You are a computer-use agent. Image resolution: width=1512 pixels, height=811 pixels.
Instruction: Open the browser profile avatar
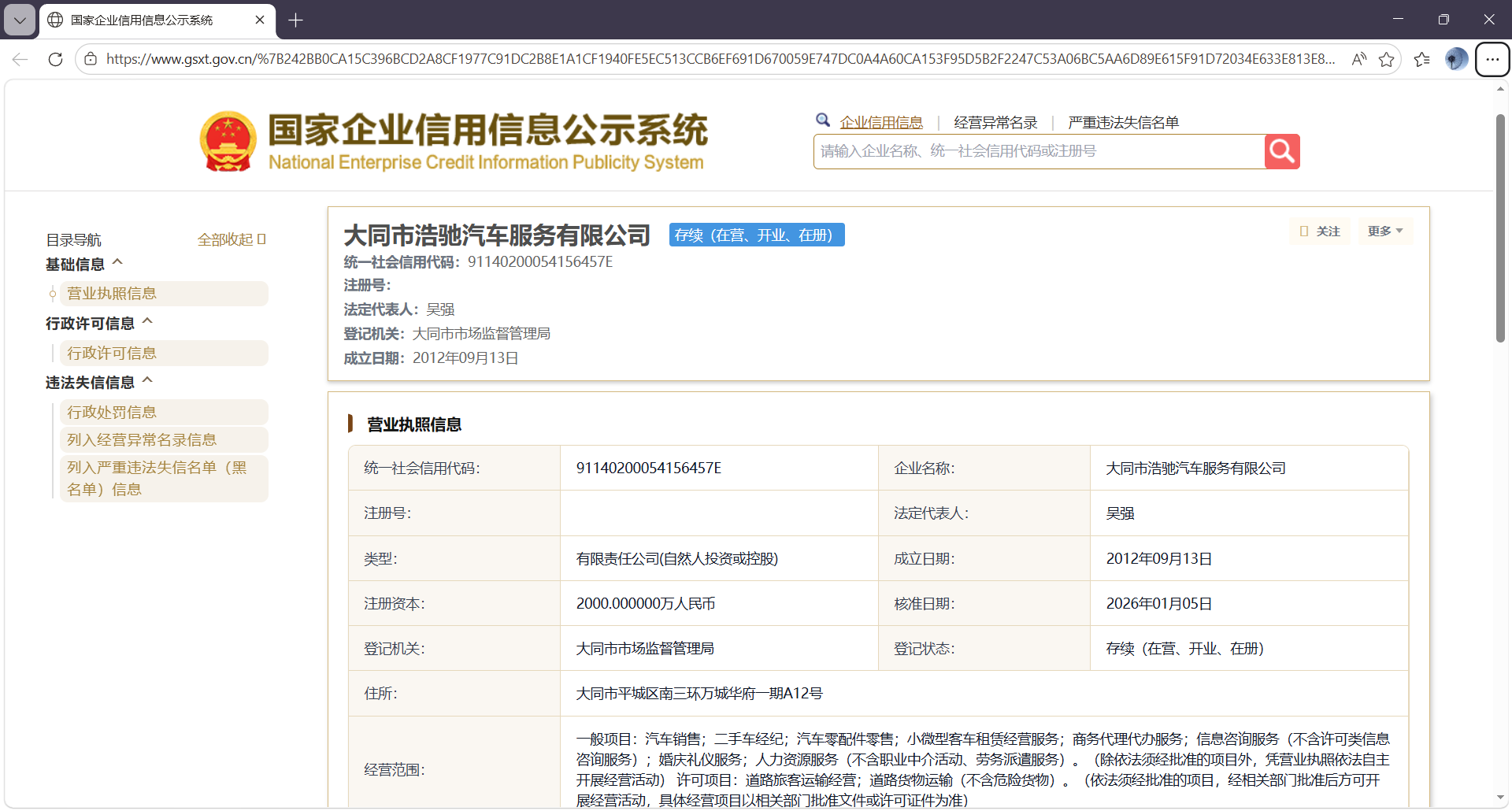[1456, 59]
